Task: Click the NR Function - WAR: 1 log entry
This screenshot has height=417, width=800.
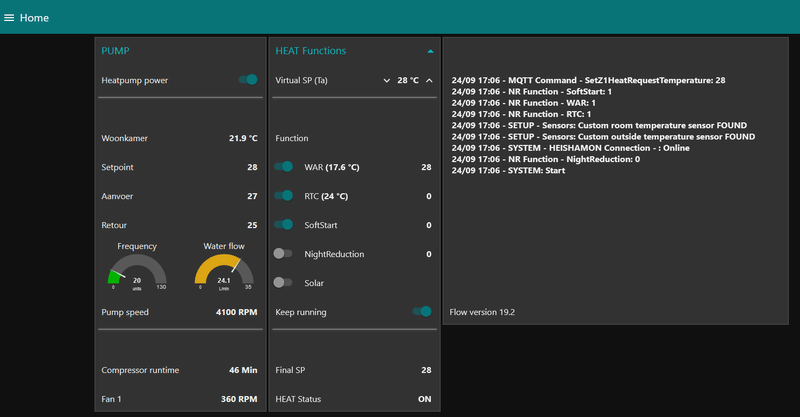Action: click(523, 103)
